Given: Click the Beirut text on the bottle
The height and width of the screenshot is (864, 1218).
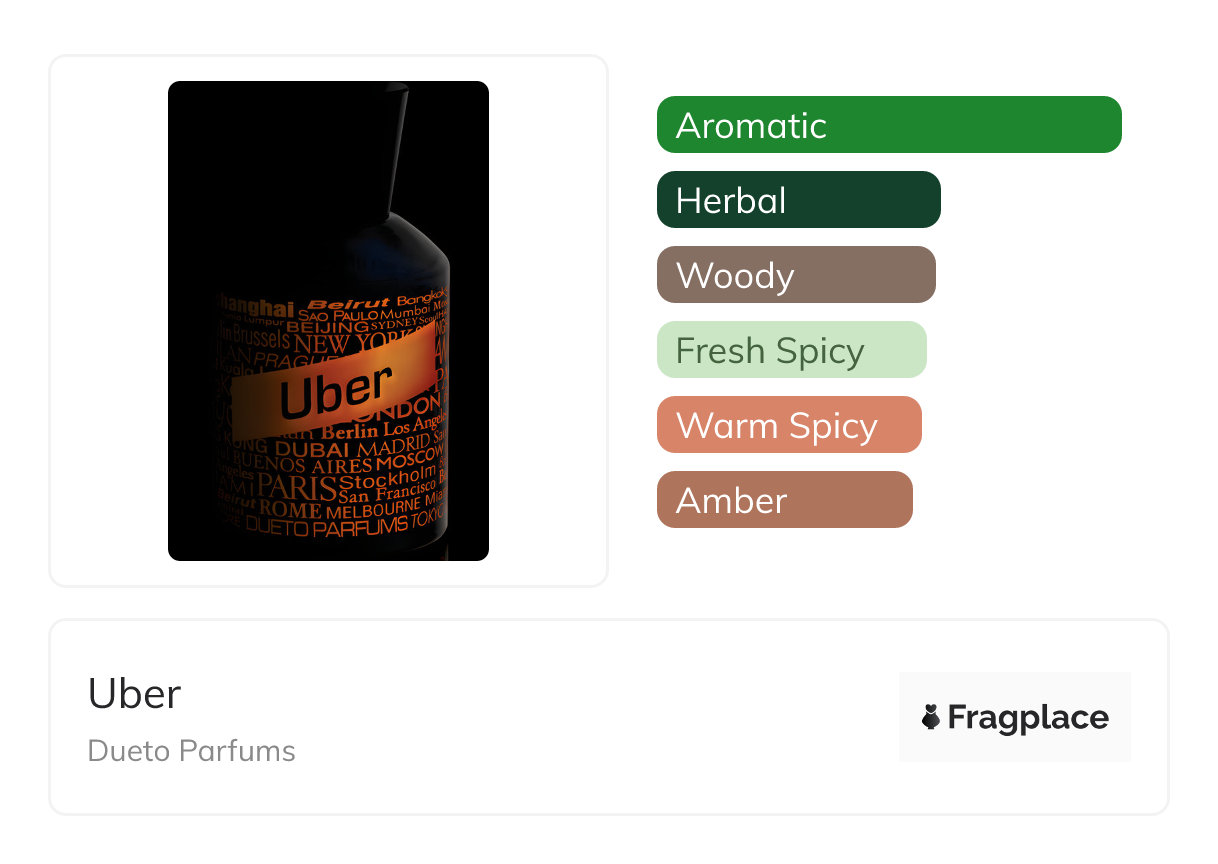Looking at the screenshot, I should pos(347,303).
